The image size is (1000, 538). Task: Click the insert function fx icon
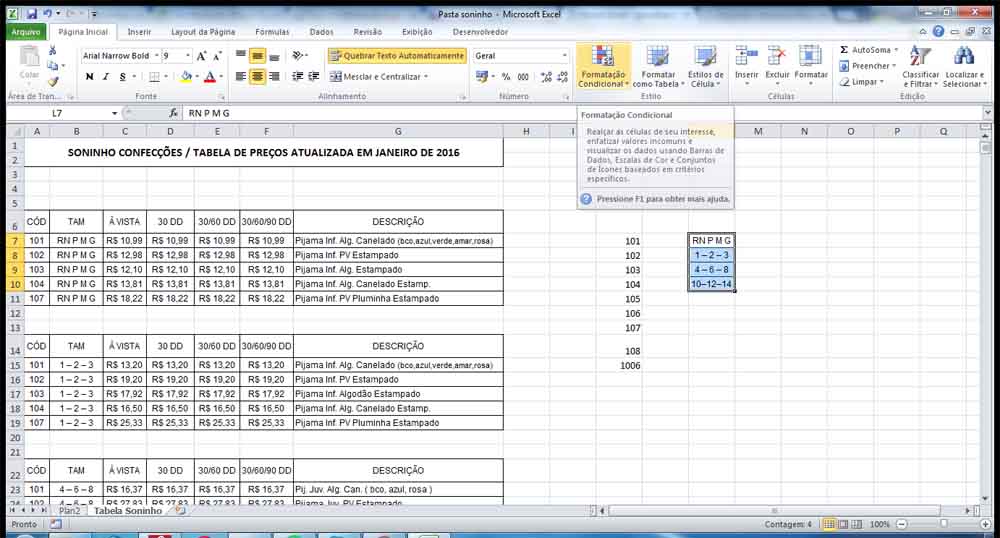click(x=173, y=113)
